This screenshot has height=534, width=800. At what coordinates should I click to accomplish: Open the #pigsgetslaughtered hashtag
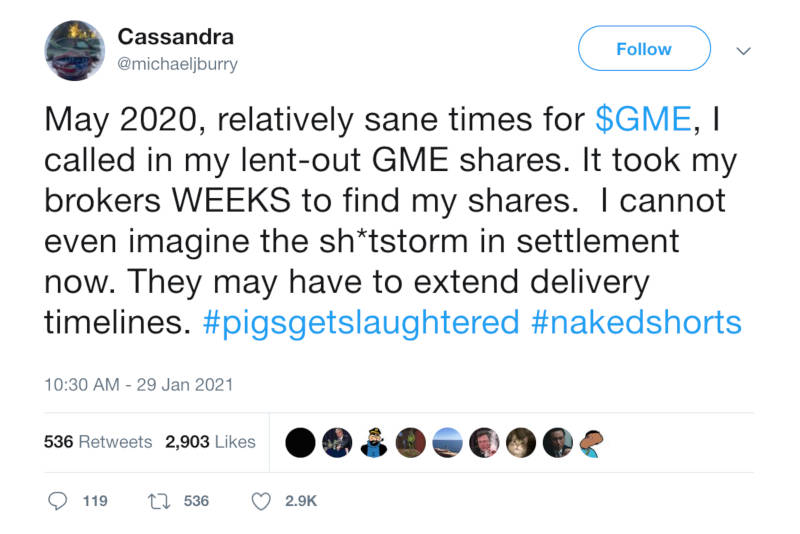click(361, 322)
